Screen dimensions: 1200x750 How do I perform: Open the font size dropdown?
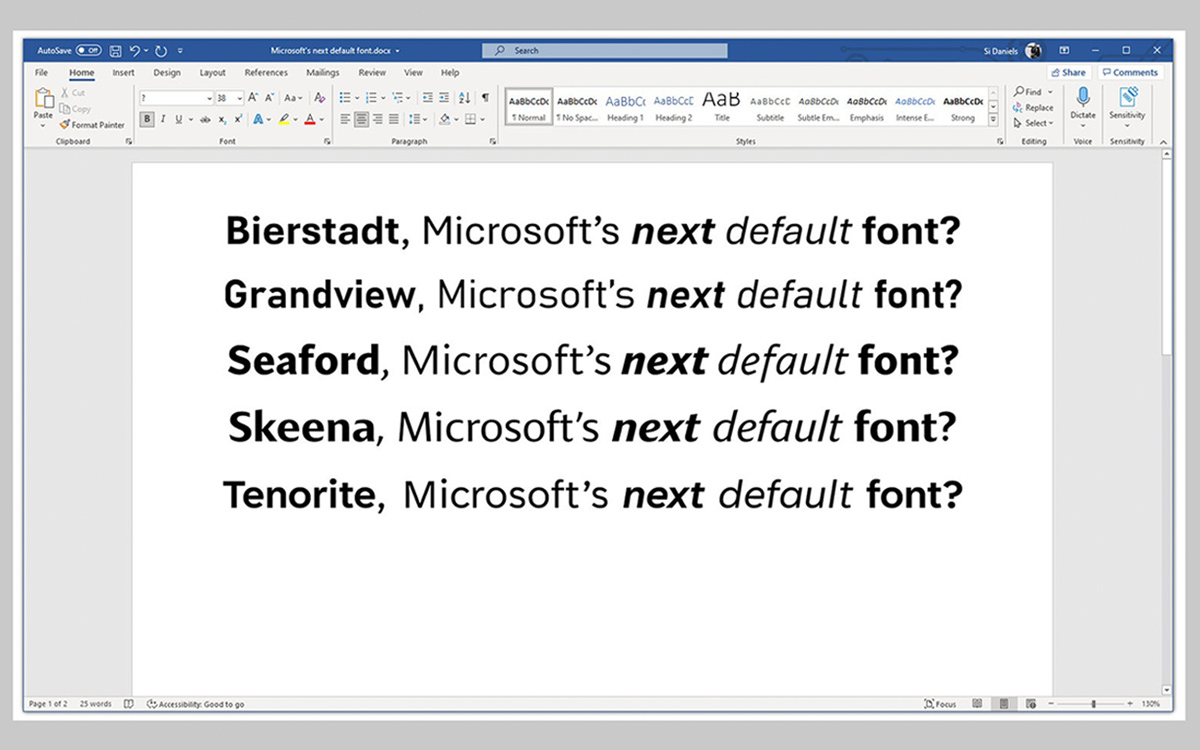click(x=239, y=98)
